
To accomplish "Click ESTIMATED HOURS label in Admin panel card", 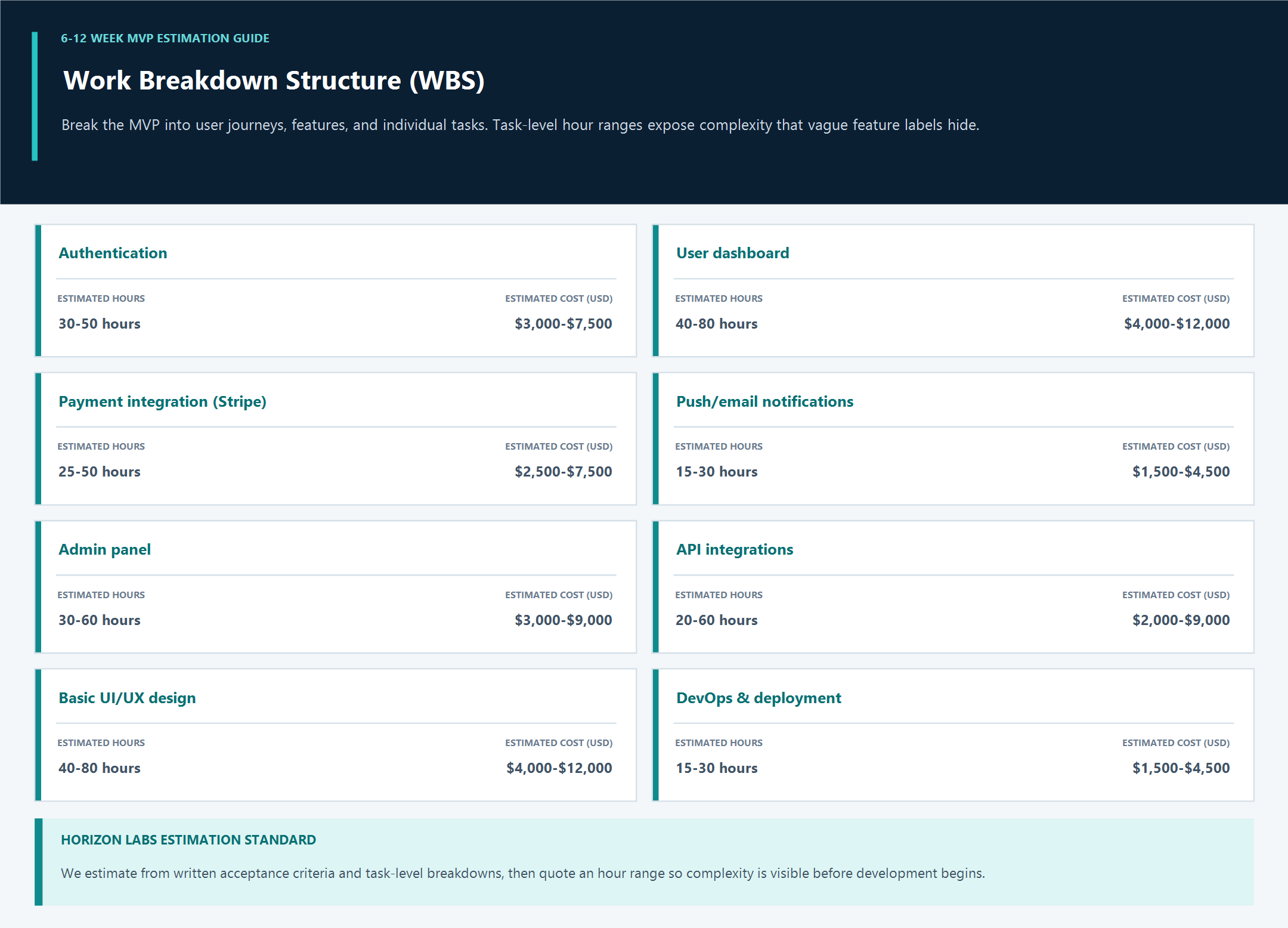I will [x=101, y=595].
